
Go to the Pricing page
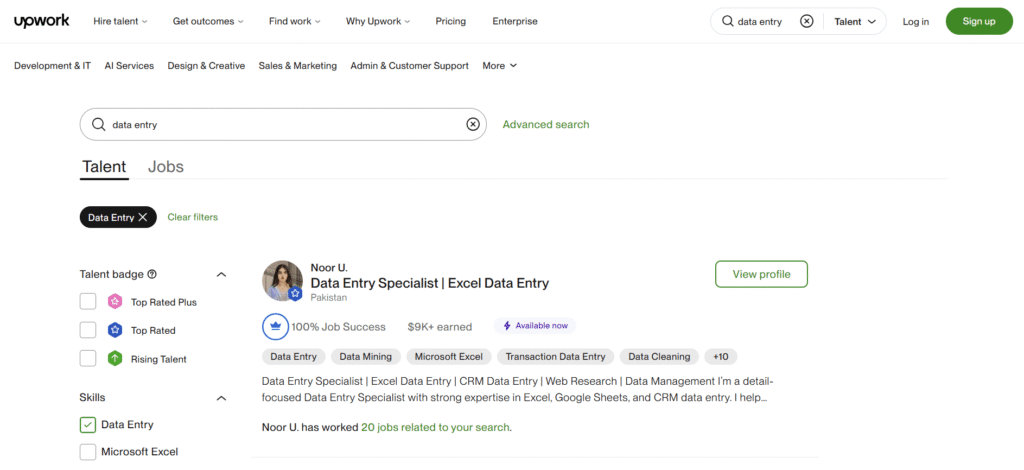point(451,21)
